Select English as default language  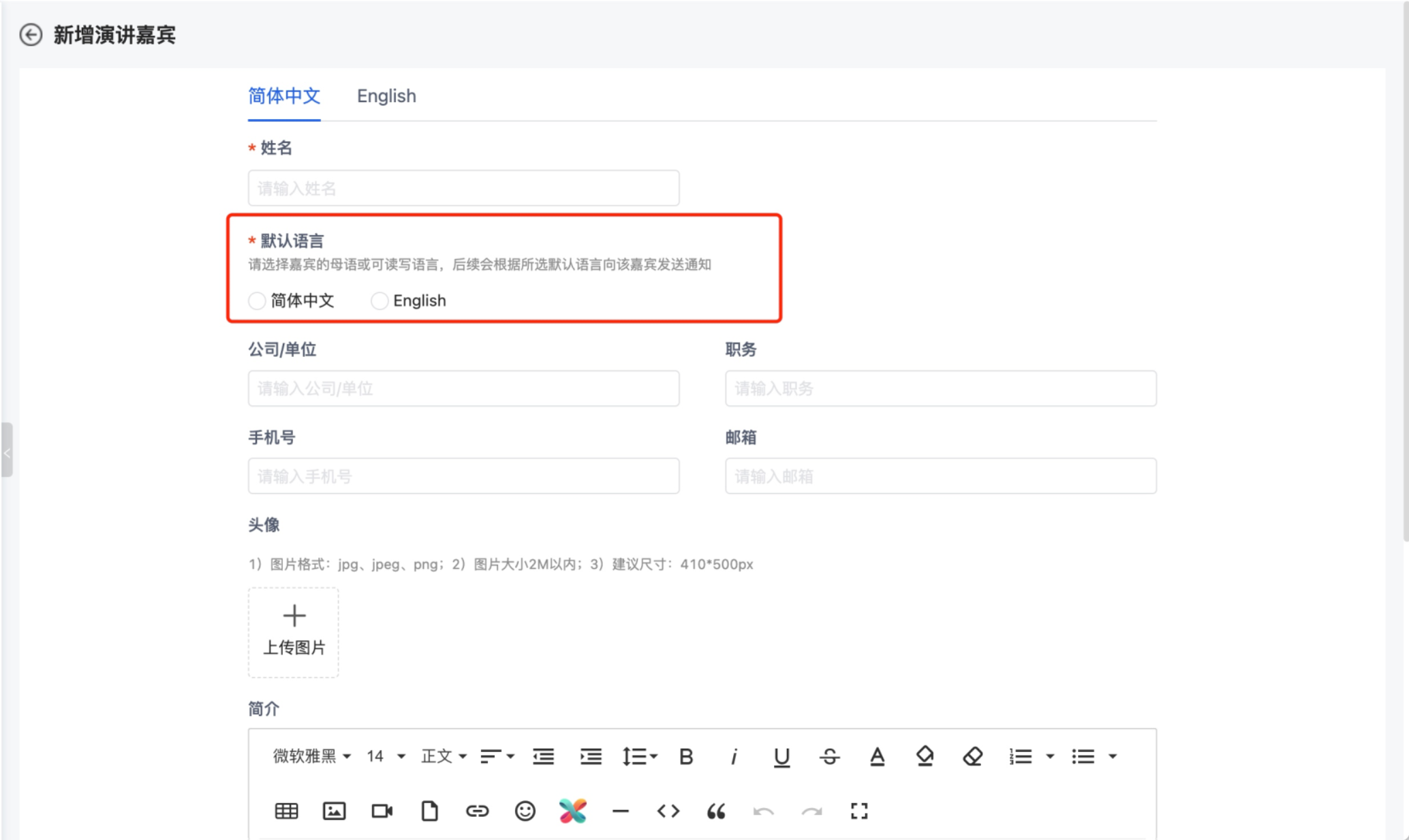pyautogui.click(x=380, y=301)
